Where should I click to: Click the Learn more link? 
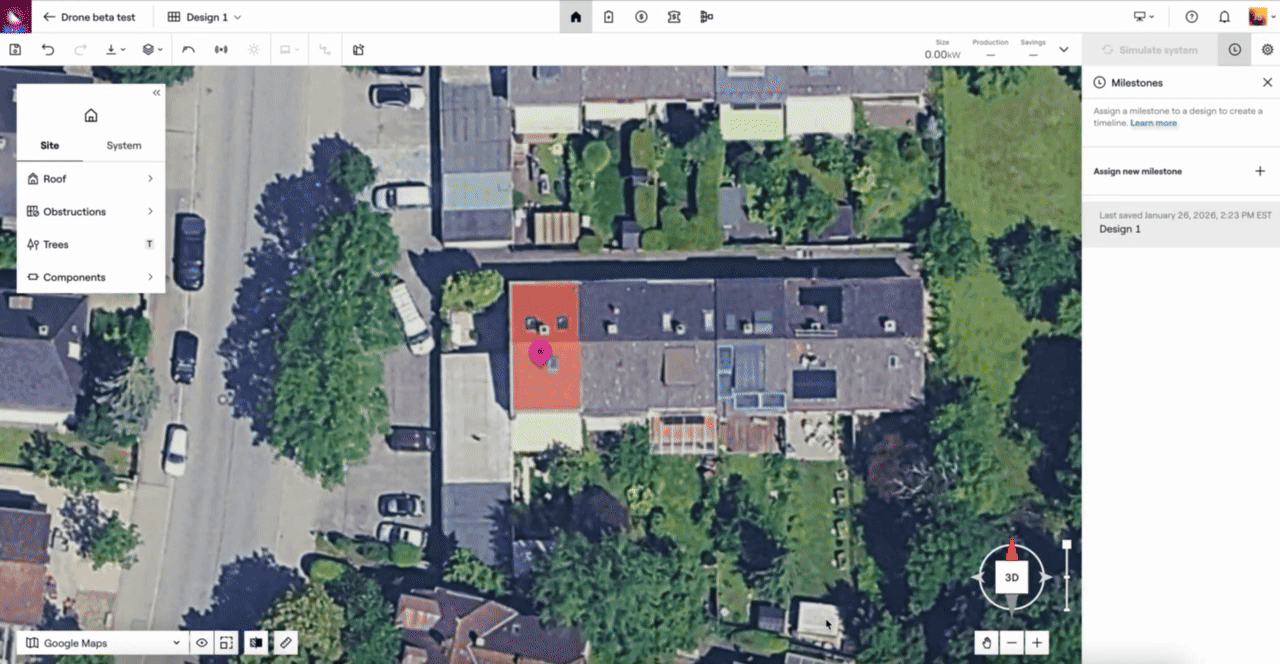tap(1153, 123)
